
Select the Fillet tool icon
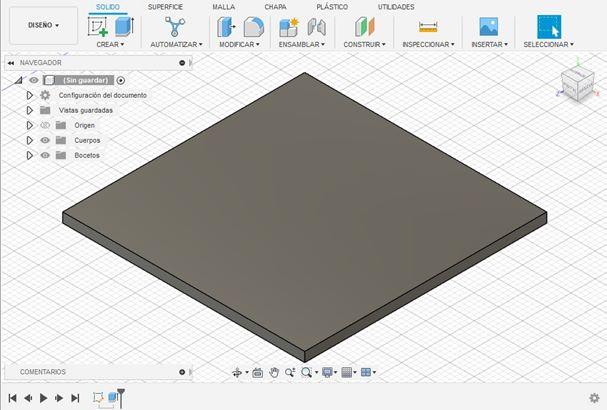pos(254,27)
